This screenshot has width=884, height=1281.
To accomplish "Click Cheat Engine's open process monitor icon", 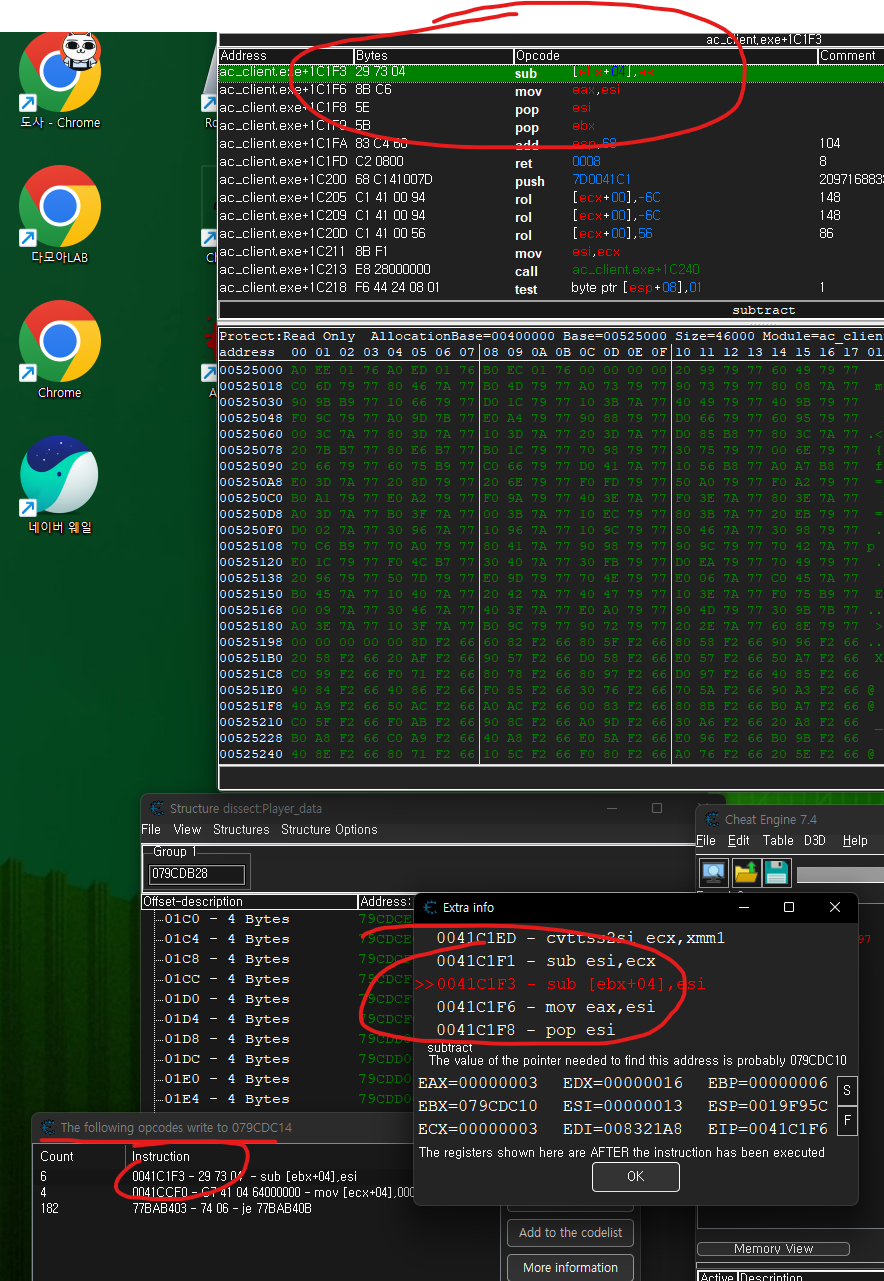I will [713, 872].
